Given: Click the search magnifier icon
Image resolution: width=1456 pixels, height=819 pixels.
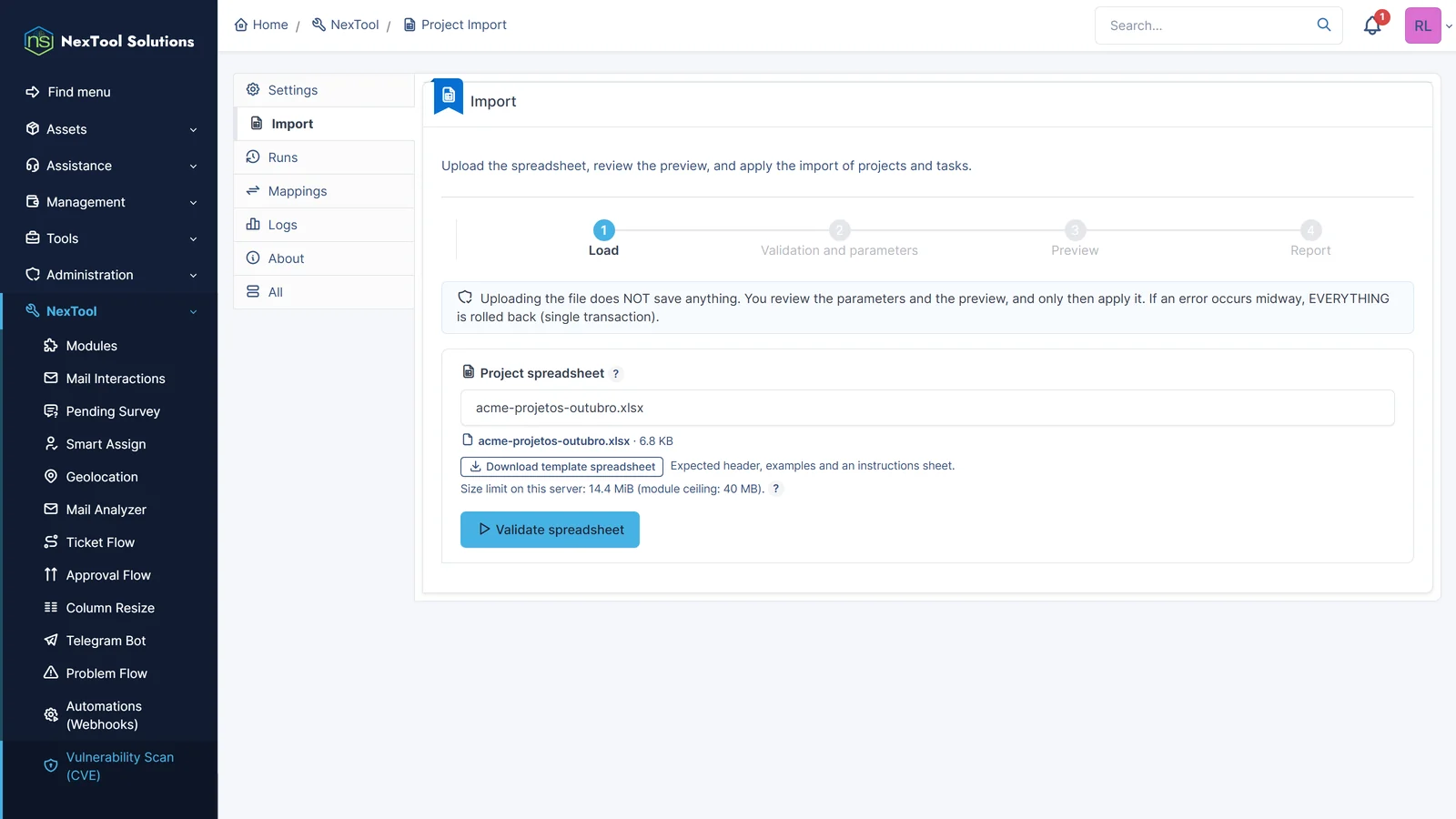Looking at the screenshot, I should coord(1324,25).
